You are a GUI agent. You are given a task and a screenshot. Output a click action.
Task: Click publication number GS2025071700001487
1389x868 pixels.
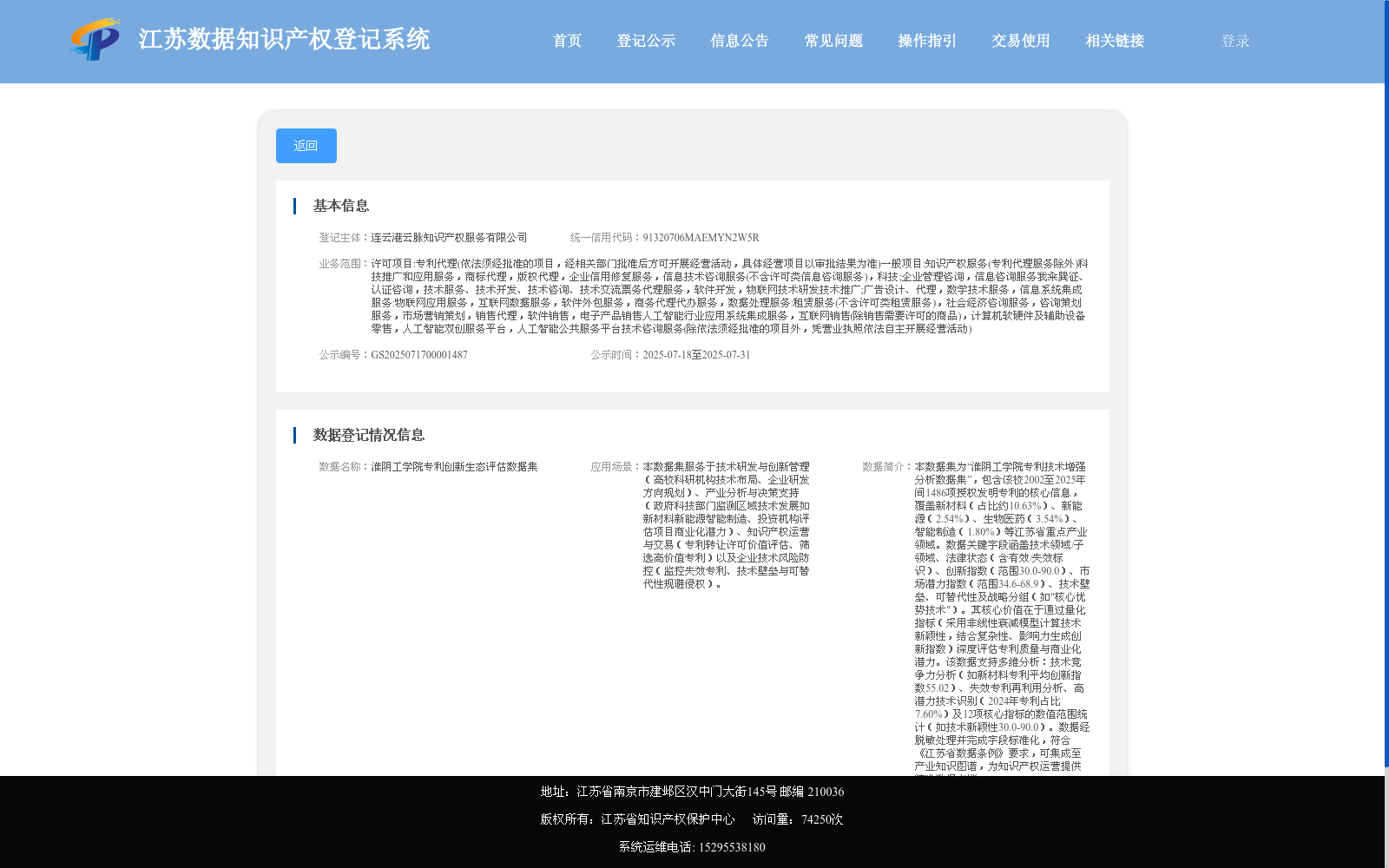419,355
